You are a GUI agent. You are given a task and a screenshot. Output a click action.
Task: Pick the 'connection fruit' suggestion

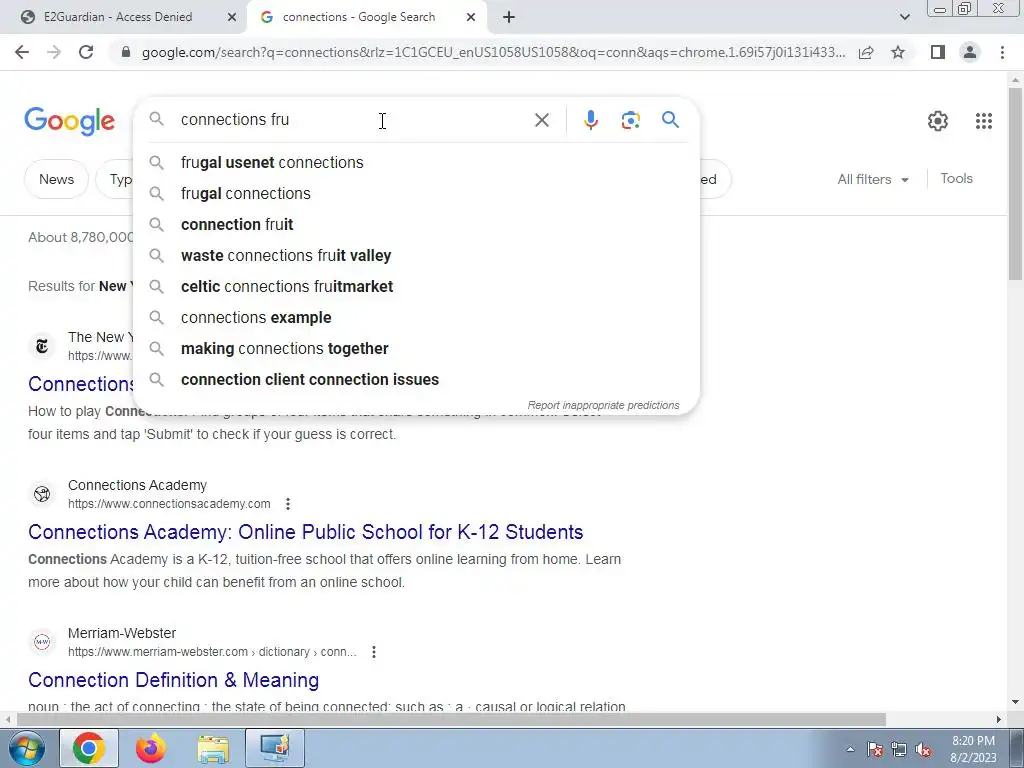(x=416, y=225)
